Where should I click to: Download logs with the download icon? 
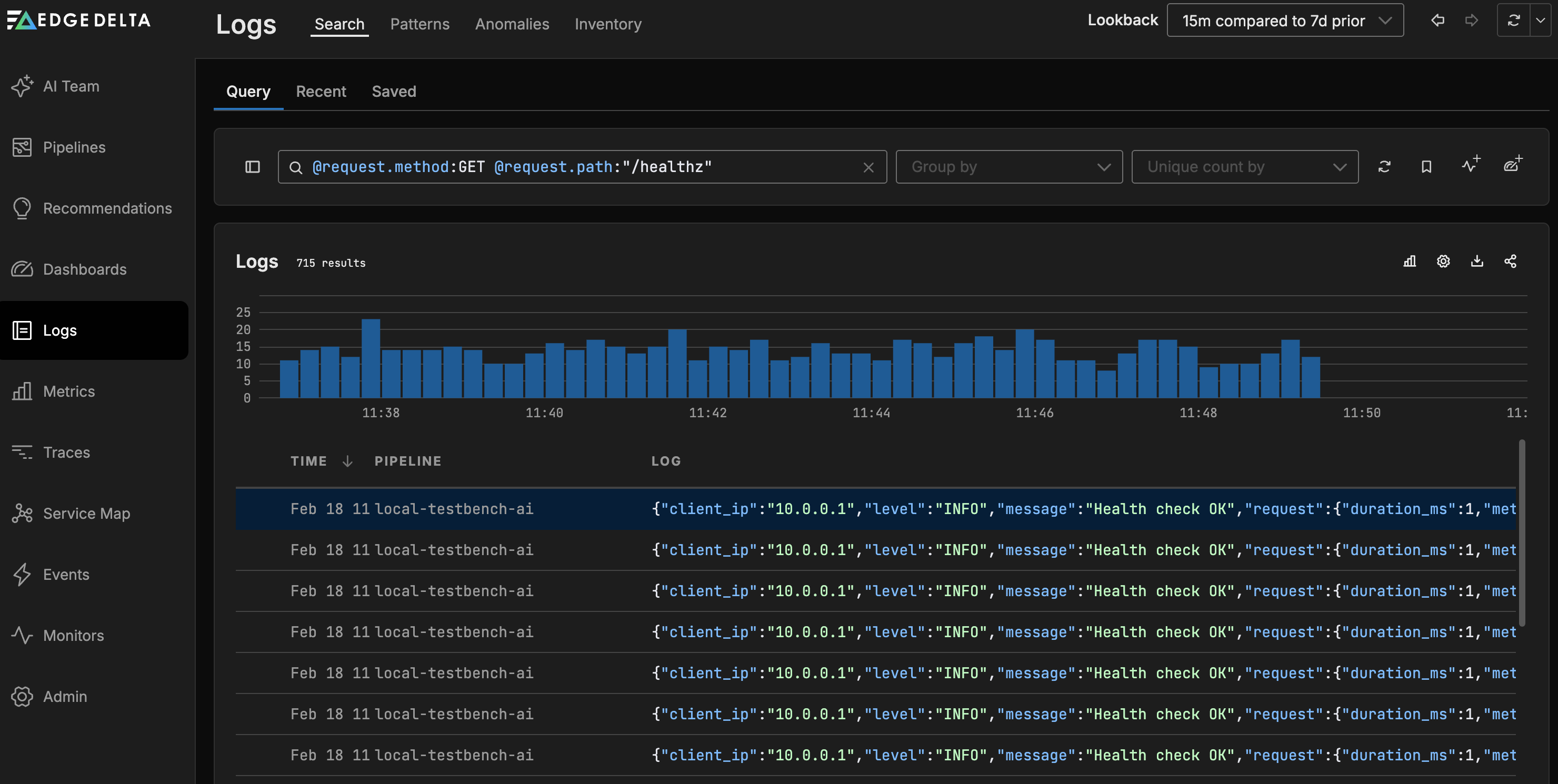1476,261
